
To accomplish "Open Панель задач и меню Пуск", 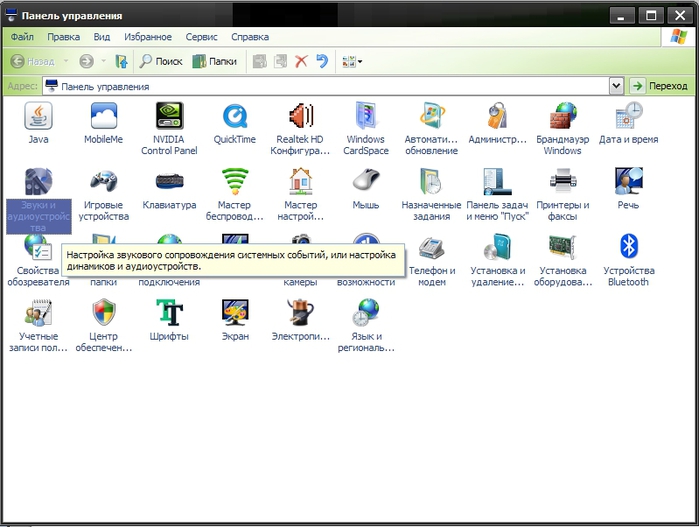I will [x=497, y=194].
